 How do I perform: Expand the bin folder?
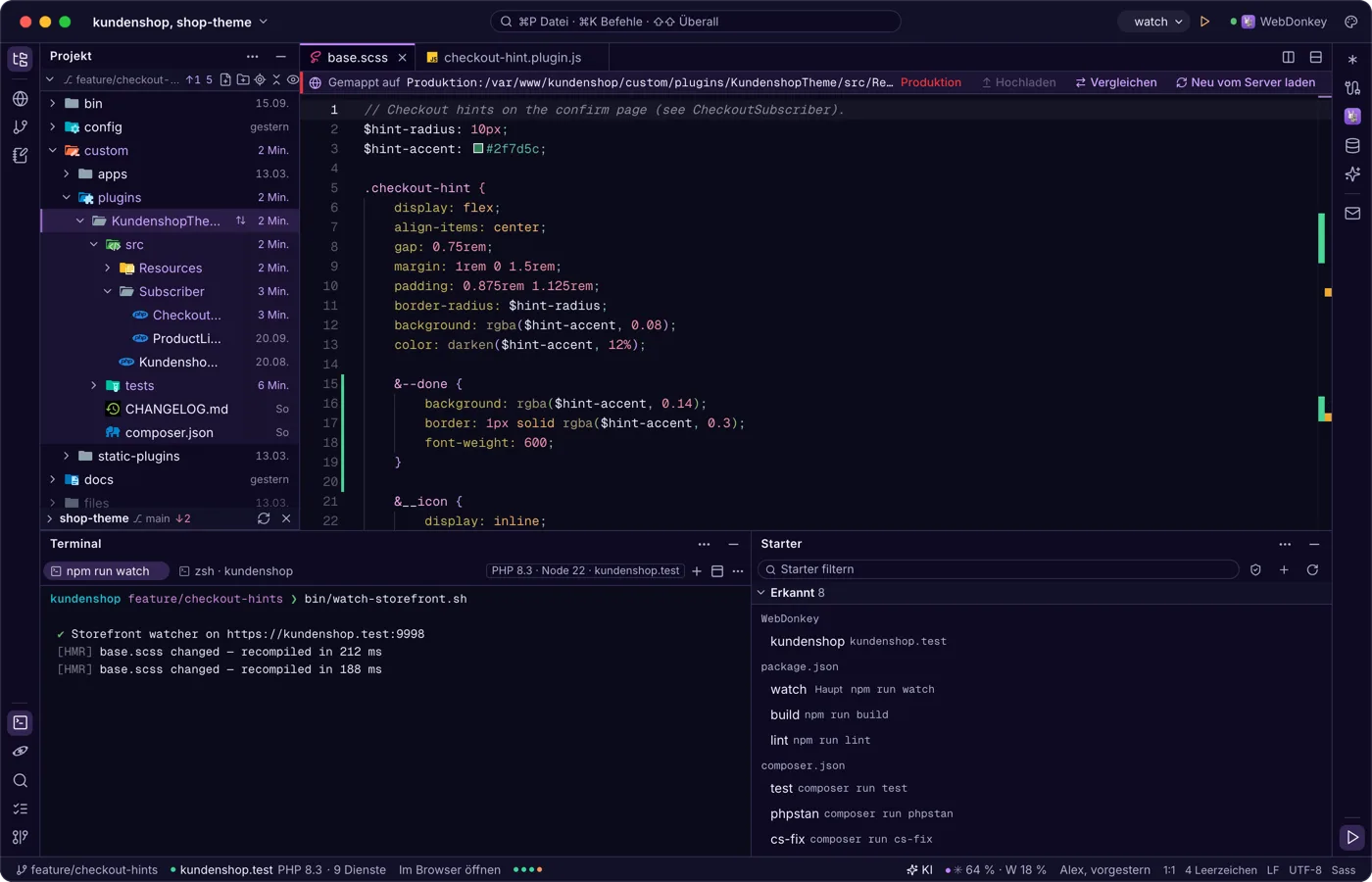click(53, 103)
